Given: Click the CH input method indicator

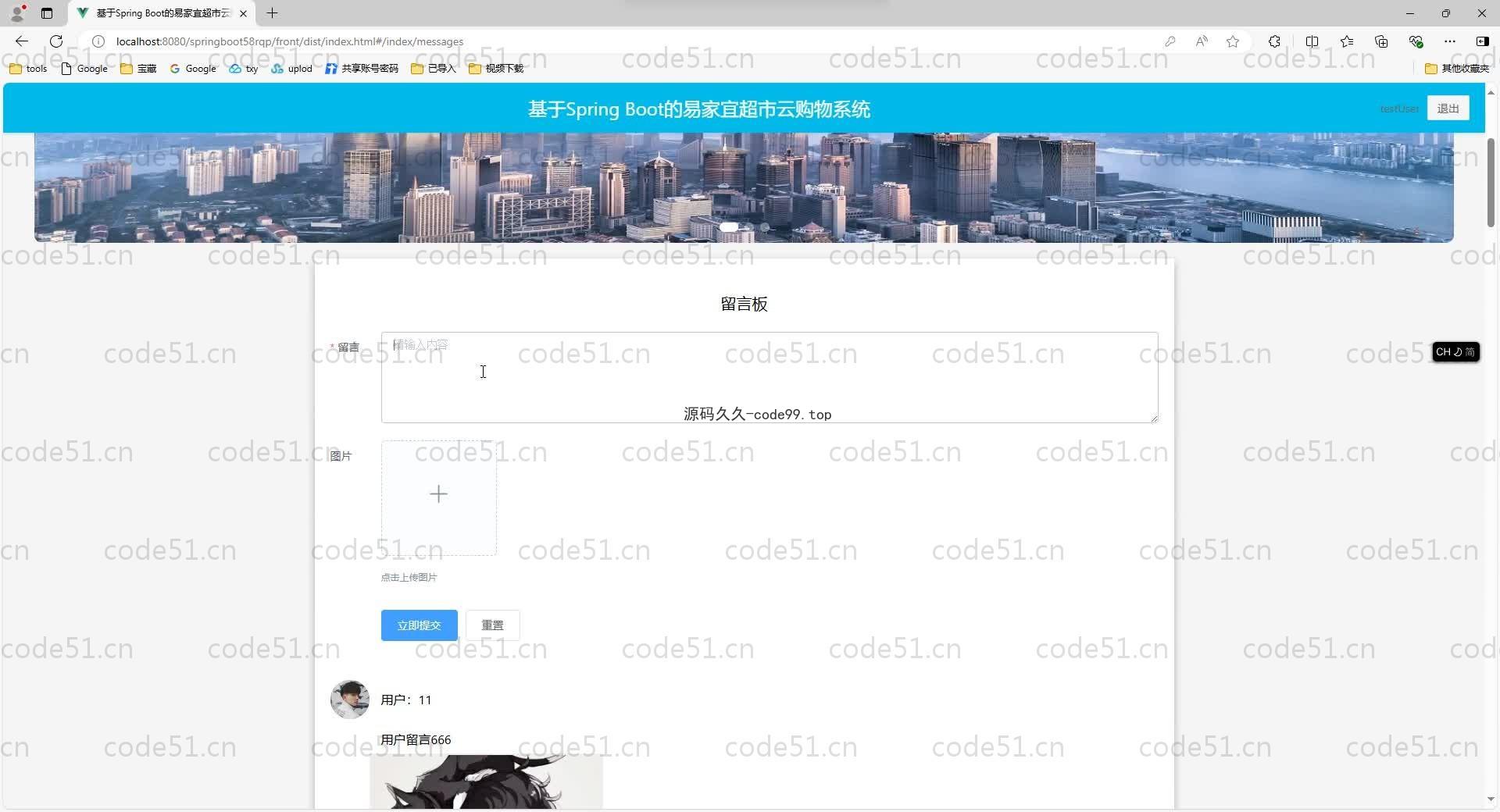Looking at the screenshot, I should point(1455,352).
